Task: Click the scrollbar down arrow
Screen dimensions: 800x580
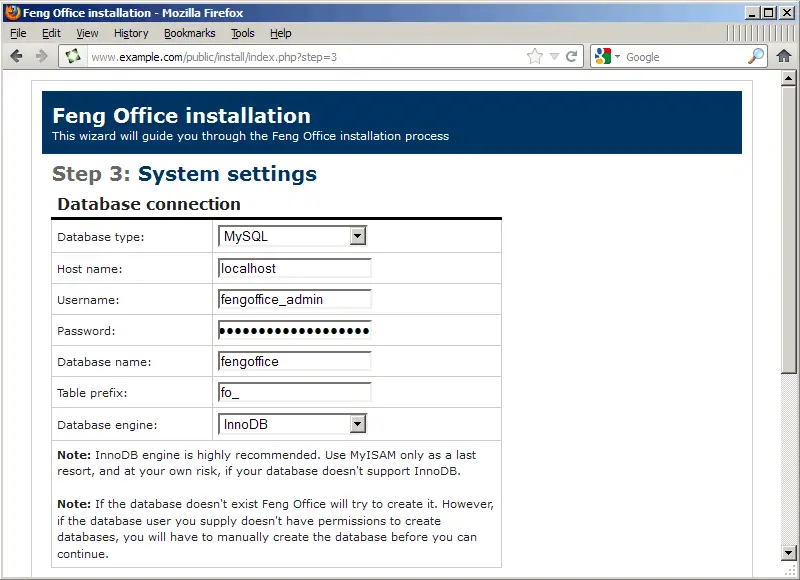Action: 788,552
